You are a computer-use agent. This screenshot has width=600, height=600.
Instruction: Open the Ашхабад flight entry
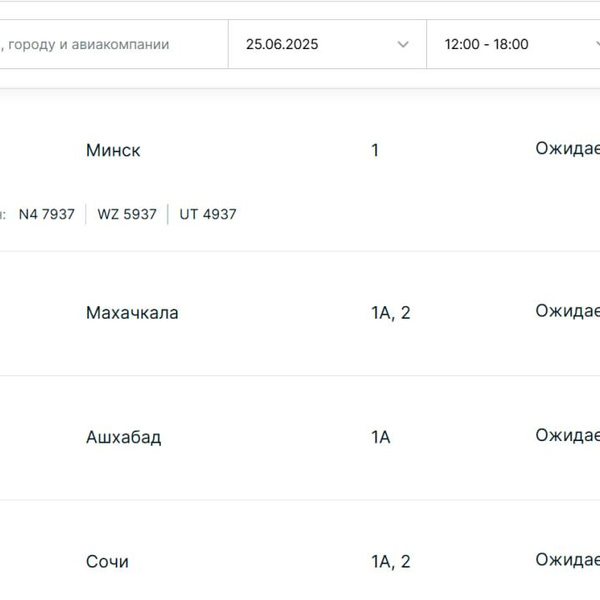pyautogui.click(x=123, y=438)
